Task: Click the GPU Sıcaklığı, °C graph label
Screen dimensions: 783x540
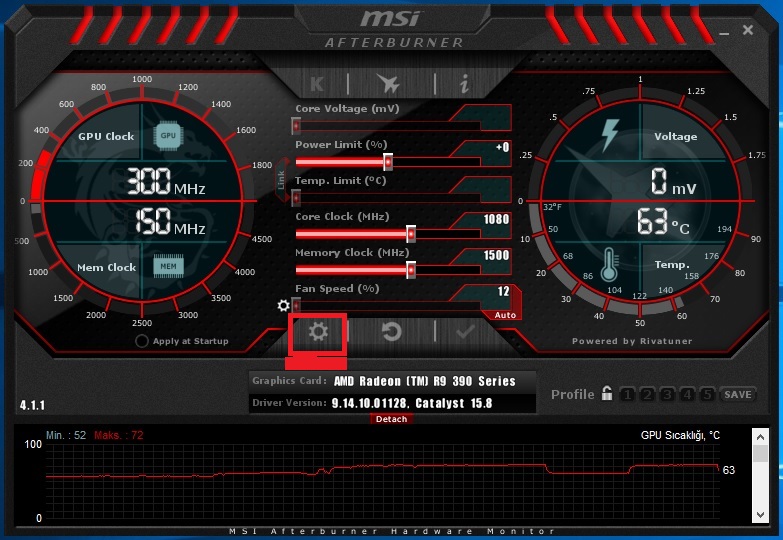Action: click(x=680, y=435)
